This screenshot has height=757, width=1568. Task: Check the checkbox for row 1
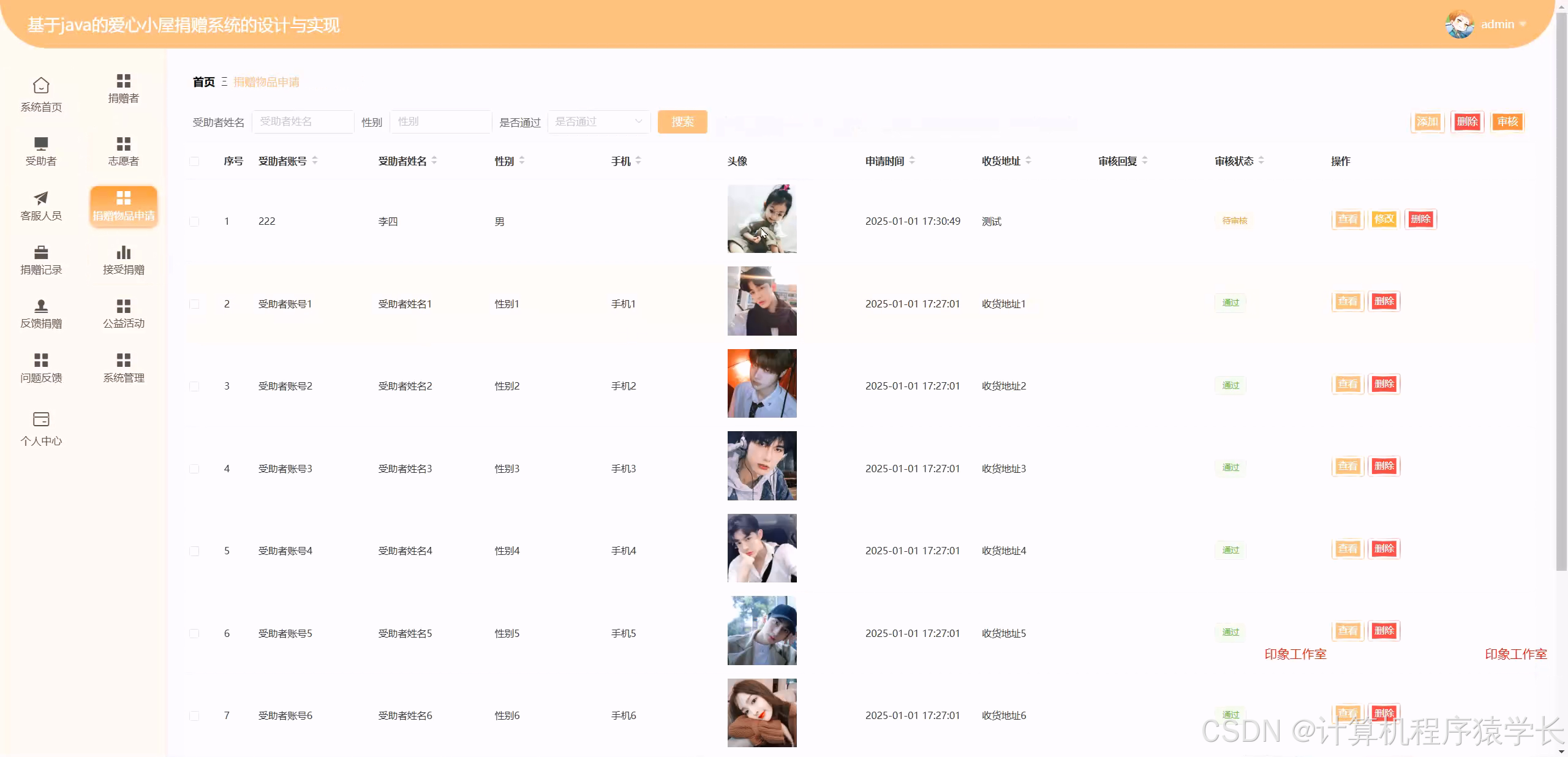tap(194, 221)
